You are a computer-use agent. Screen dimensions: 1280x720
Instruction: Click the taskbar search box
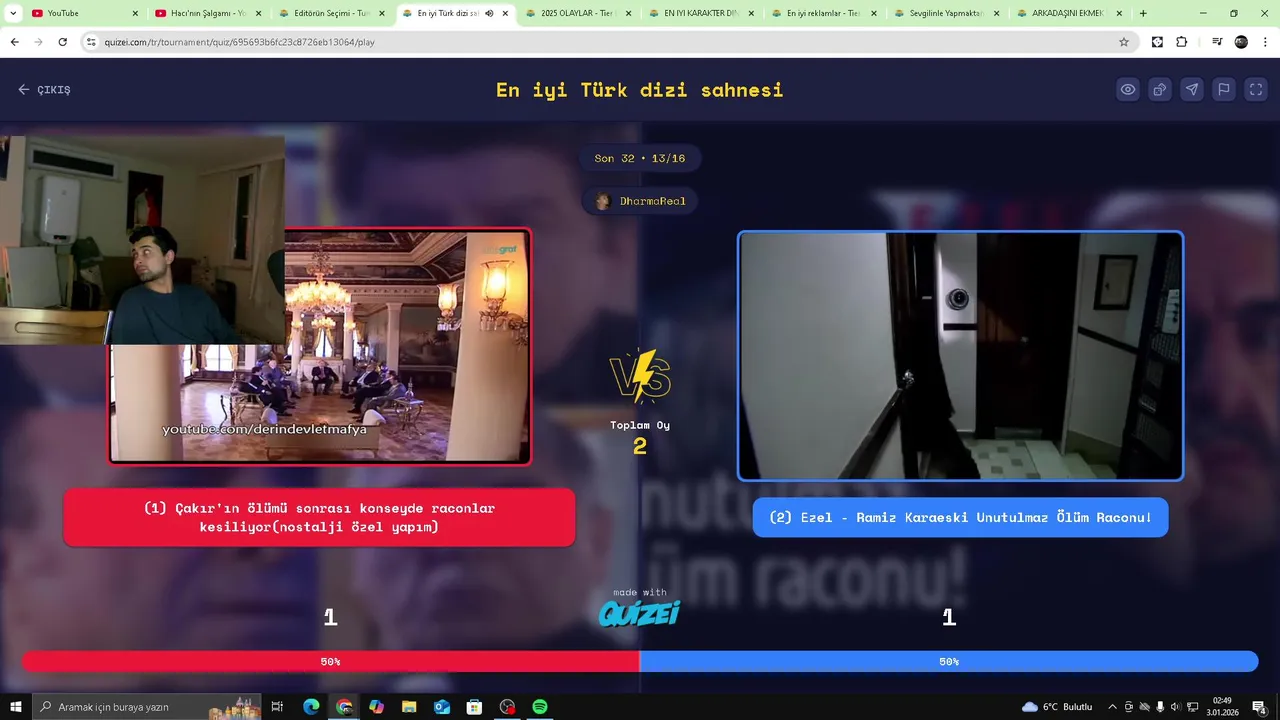point(147,707)
